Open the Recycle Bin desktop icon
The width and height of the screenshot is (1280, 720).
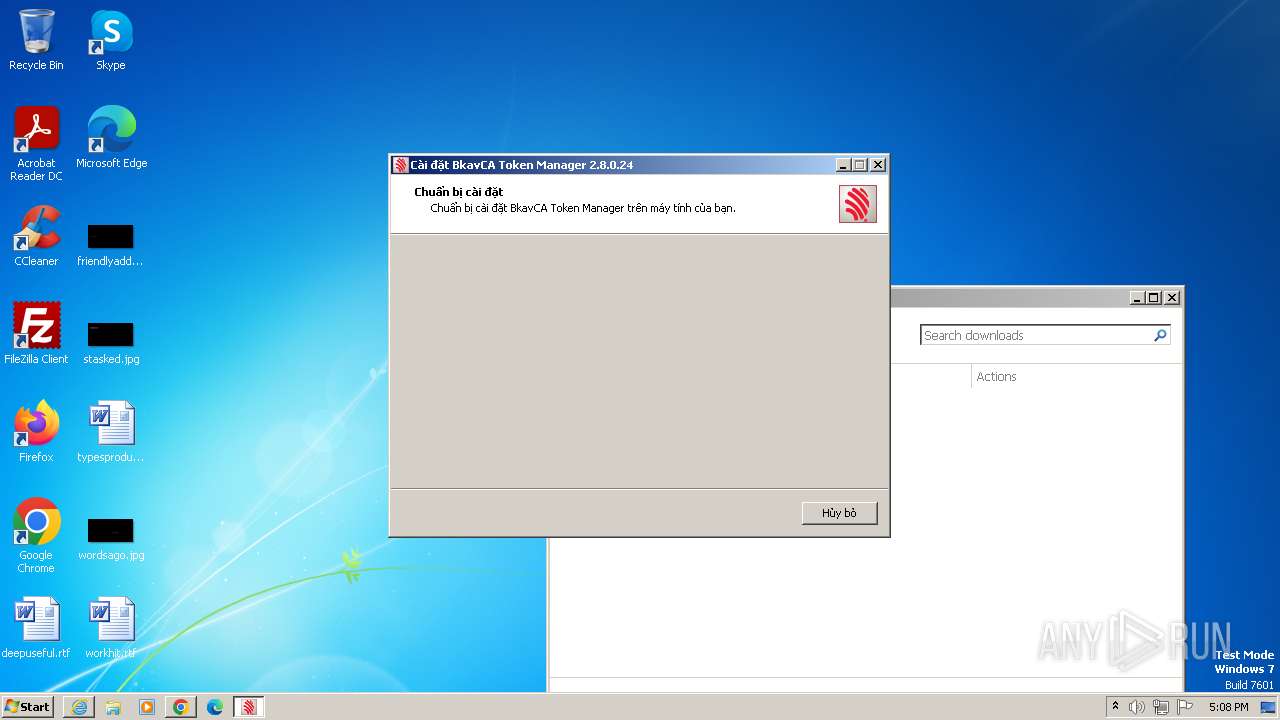pyautogui.click(x=36, y=40)
